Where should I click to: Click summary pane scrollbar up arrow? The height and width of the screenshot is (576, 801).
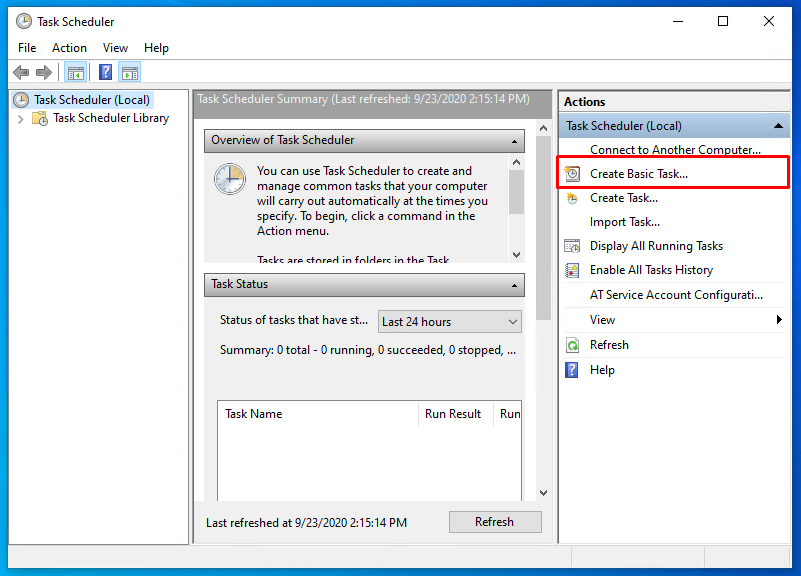544,128
